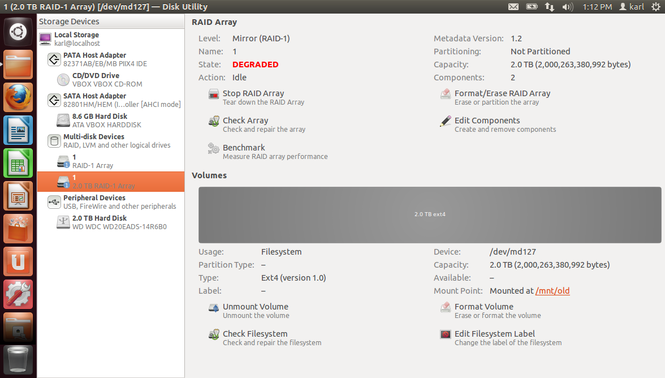Screen dimensions: 665x378
Task: Click the Format/Erase RAID Array icon
Action: [x=445, y=94]
